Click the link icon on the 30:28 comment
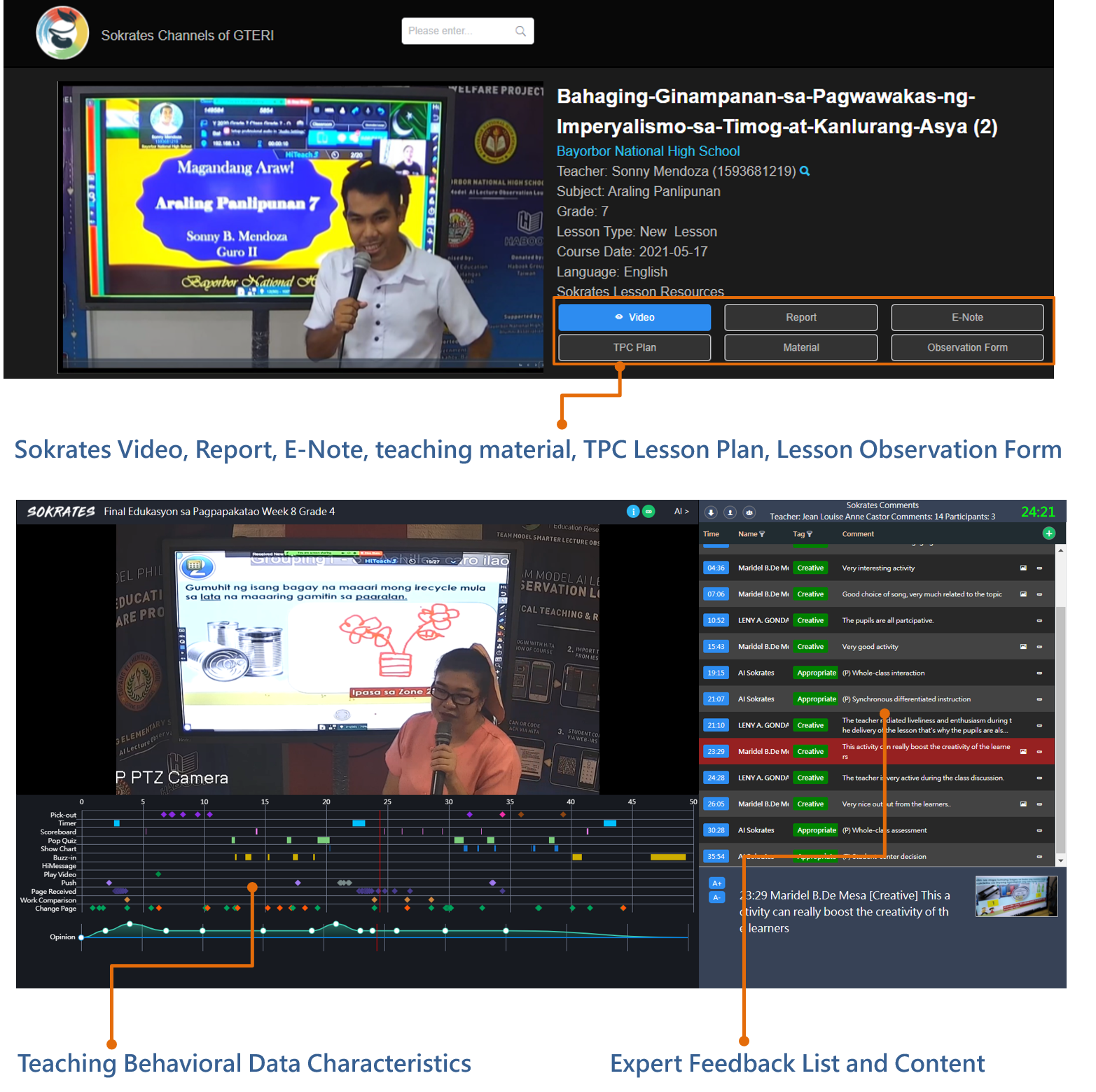Viewport: 1096px width, 1092px height. point(1039,830)
